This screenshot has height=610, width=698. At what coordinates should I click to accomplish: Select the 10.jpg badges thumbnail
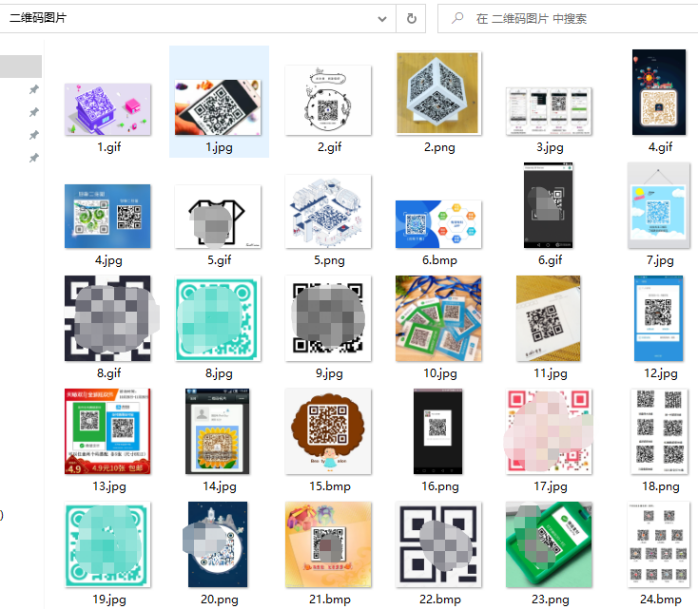tap(439, 318)
